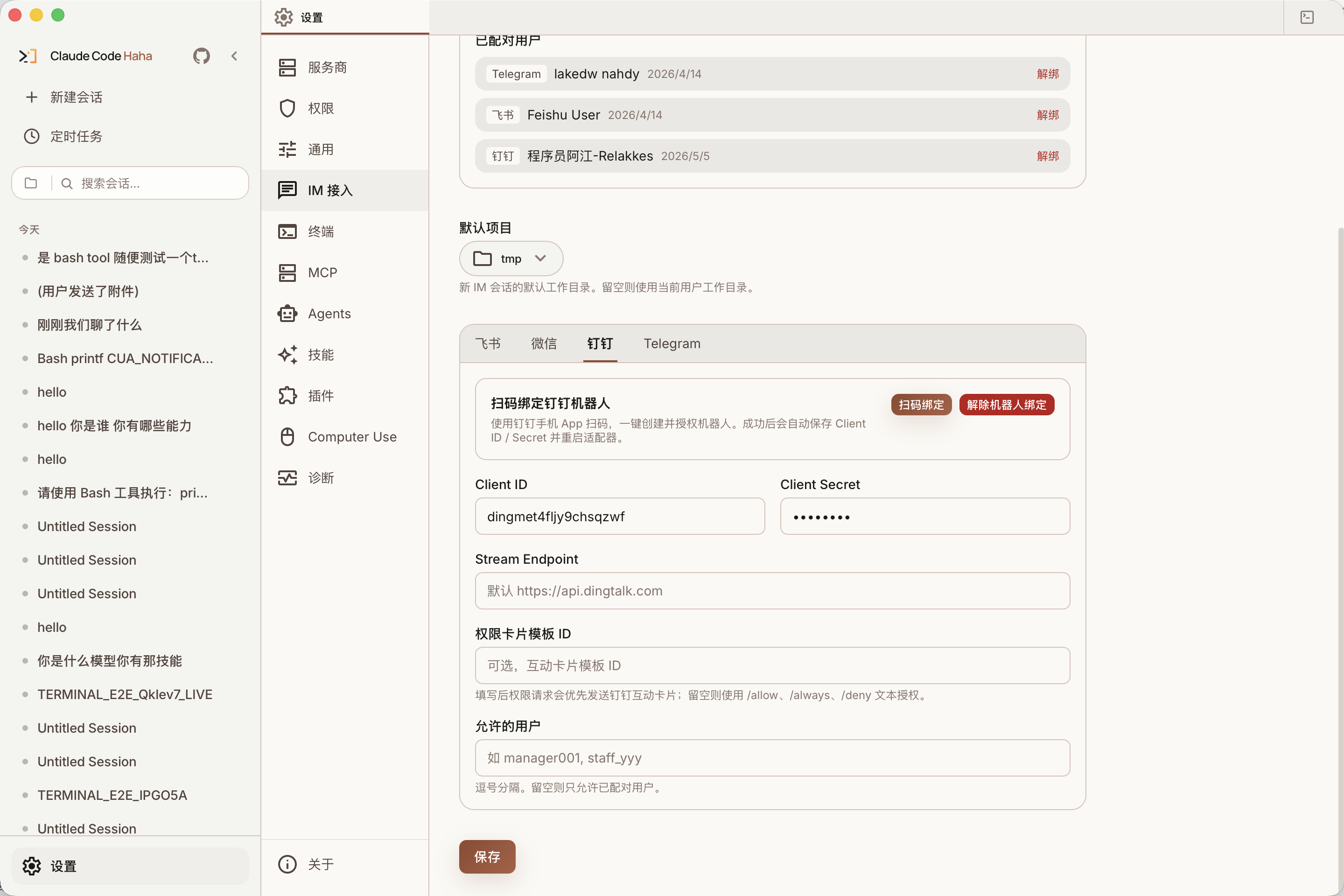Image resolution: width=1344 pixels, height=896 pixels.
Task: Click the monitor icon beside 诊断
Action: [x=287, y=478]
